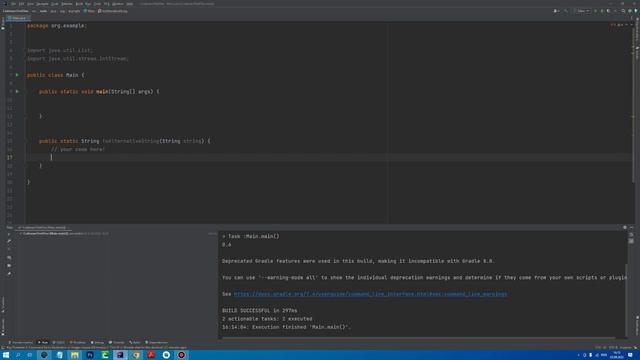
Task: Open the Edit menu
Action: pos(21,4)
